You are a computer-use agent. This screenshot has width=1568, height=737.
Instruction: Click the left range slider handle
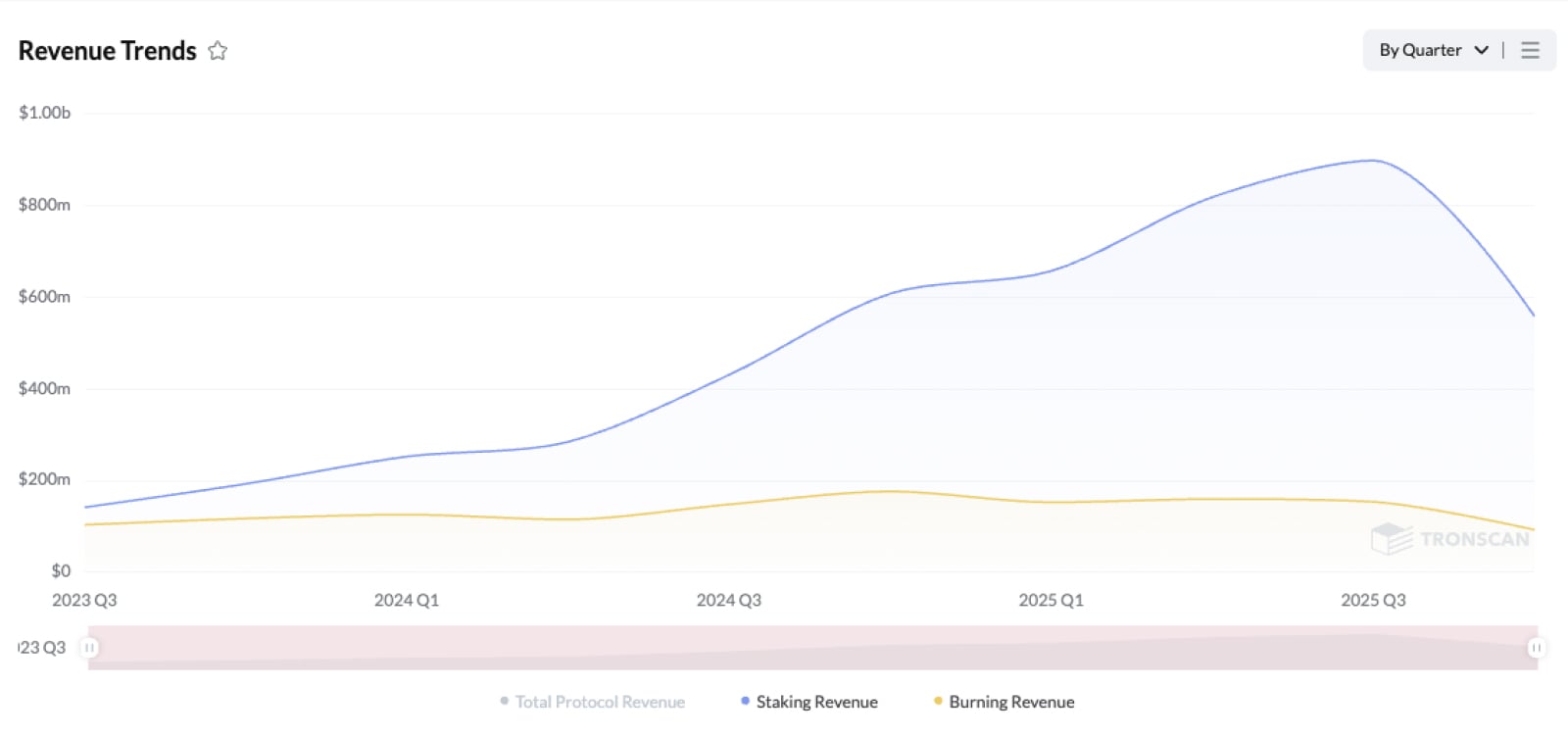[x=89, y=647]
